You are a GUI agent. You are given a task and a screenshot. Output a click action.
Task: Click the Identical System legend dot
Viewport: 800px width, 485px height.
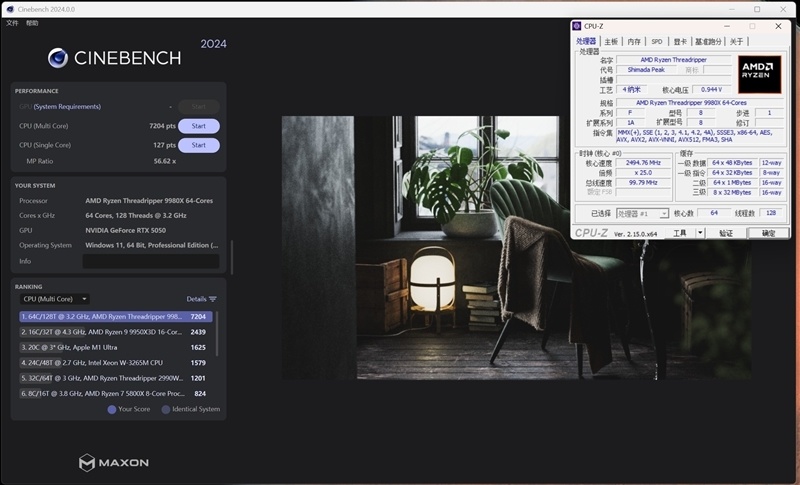166,409
